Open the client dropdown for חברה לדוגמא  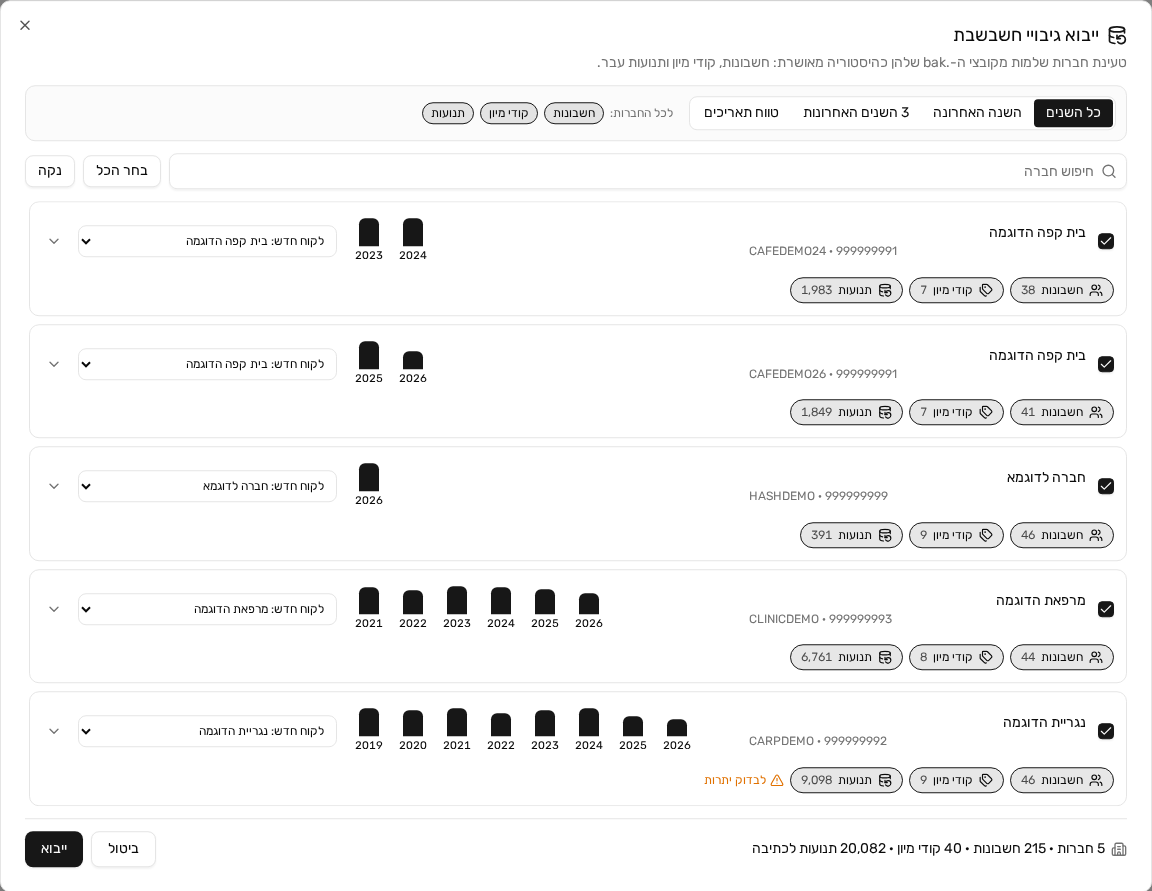tap(207, 486)
